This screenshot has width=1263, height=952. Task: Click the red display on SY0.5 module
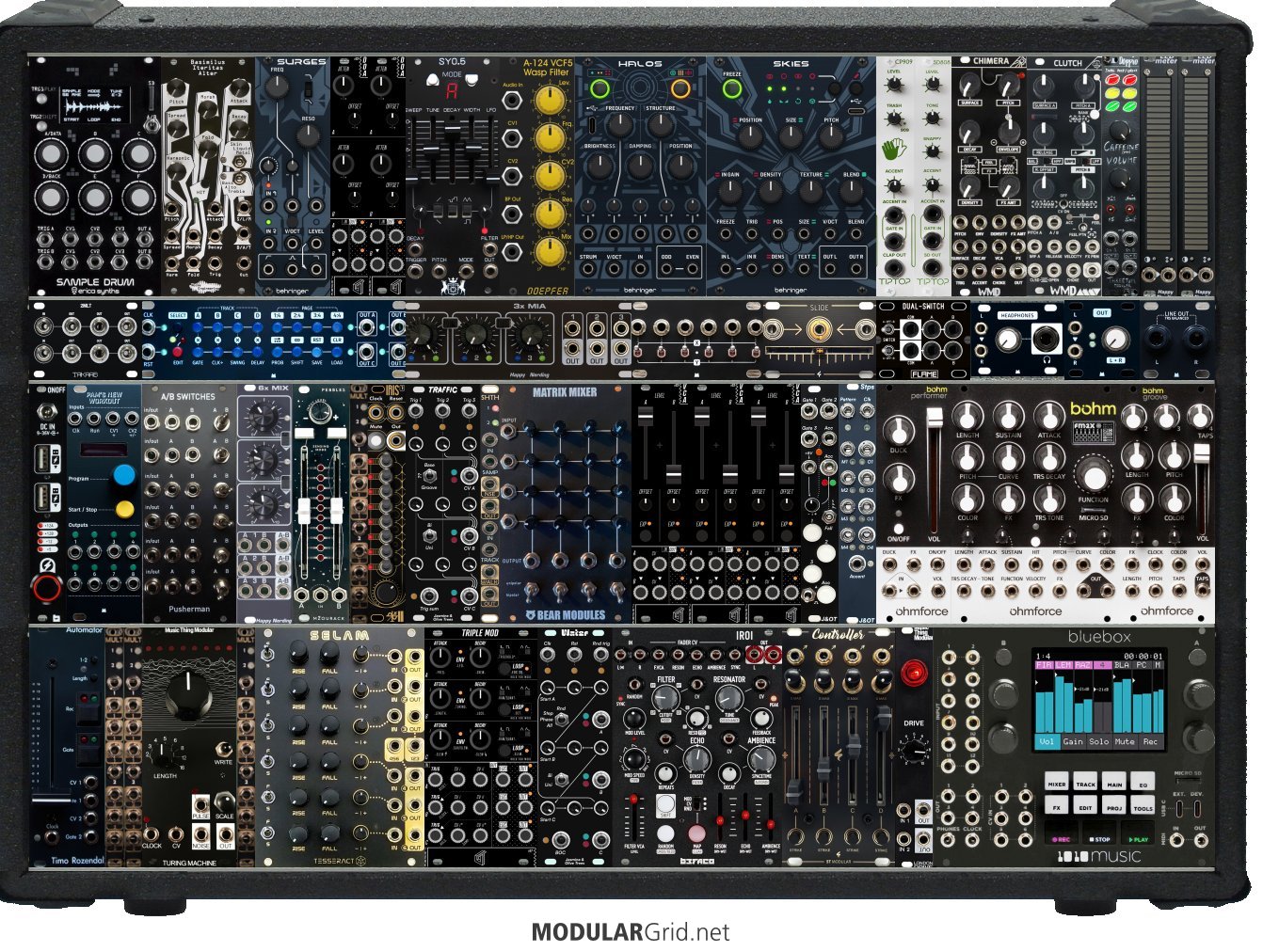[453, 91]
